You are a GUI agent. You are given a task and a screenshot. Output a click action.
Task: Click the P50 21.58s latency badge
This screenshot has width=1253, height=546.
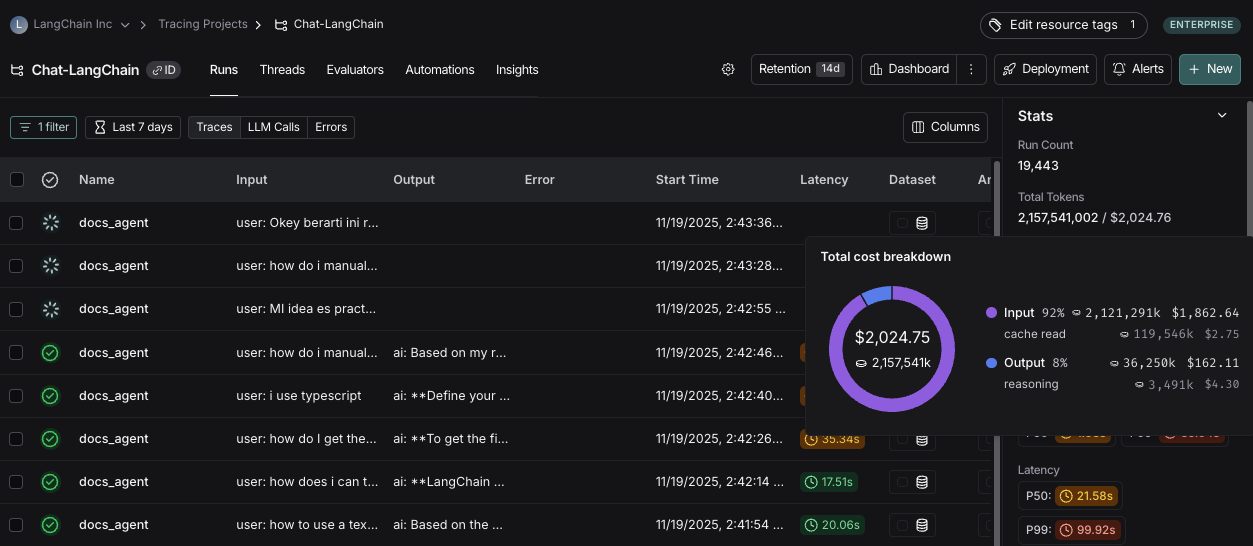1085,496
